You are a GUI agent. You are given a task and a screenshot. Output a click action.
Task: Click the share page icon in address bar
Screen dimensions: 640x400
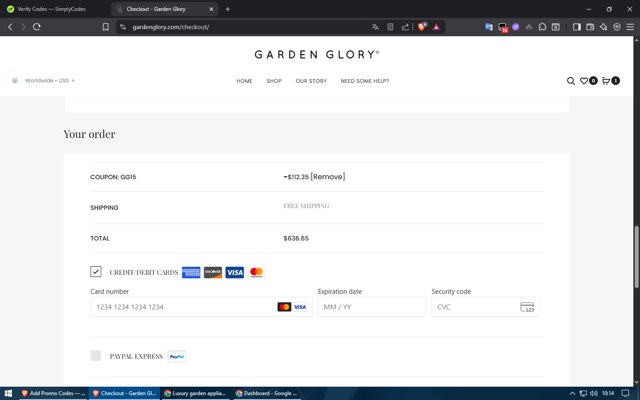coord(405,27)
